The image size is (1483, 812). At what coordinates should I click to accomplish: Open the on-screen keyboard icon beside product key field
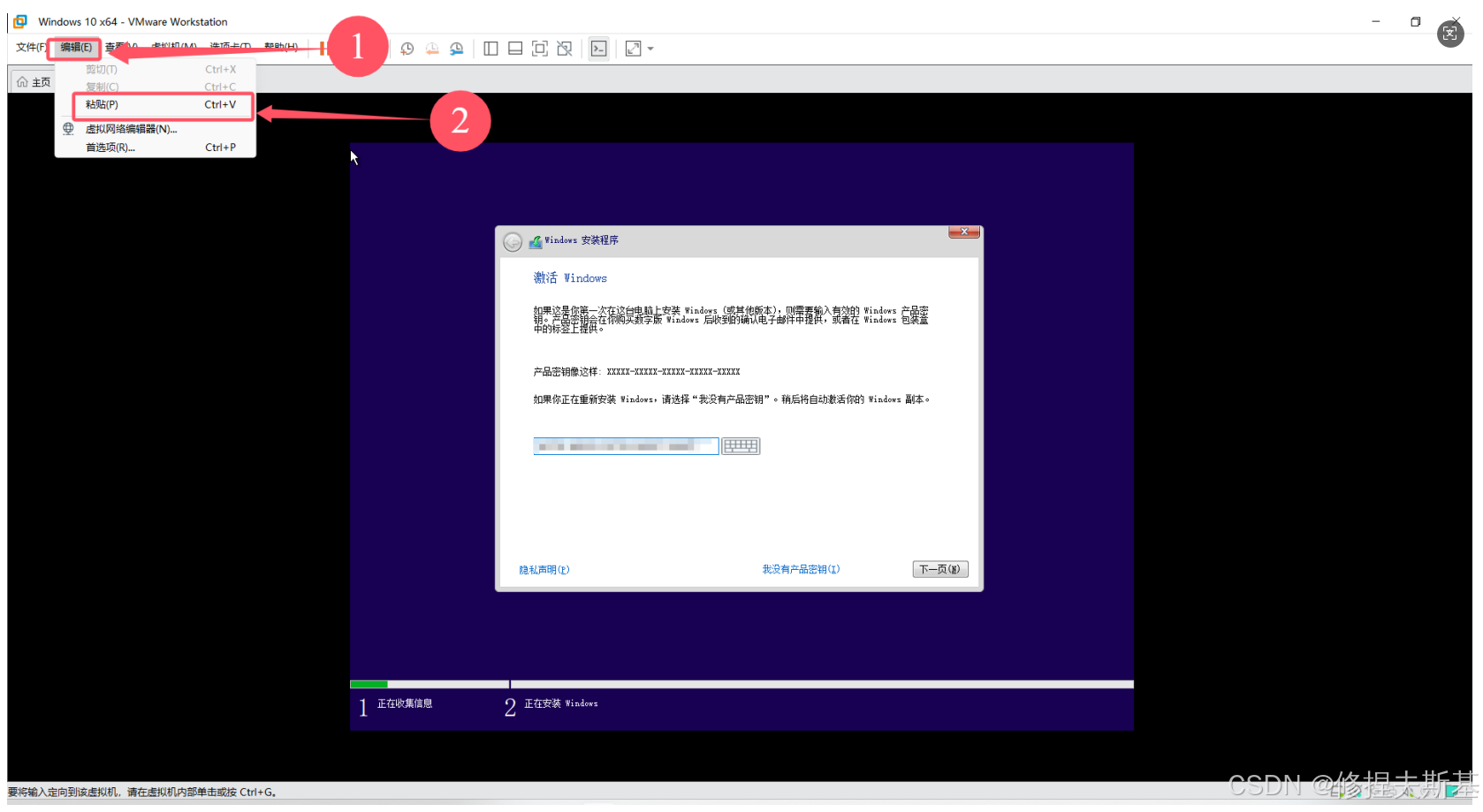click(741, 446)
